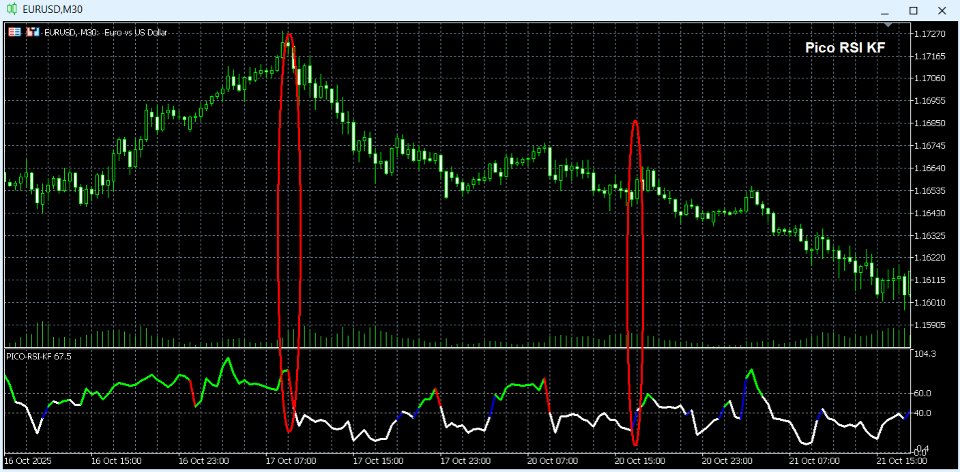Maximize the EURUSD,M30 chart window
Viewport: 960px width, 472px height.
[913, 10]
